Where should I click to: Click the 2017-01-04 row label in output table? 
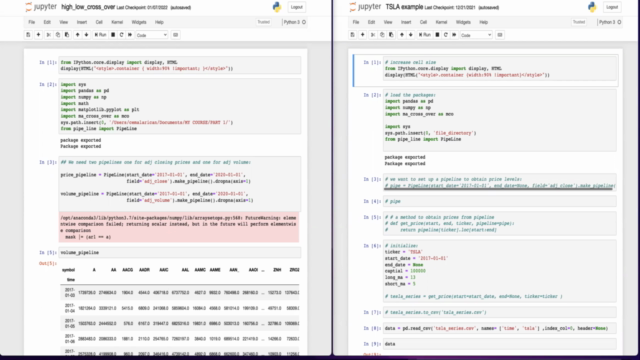[70, 308]
